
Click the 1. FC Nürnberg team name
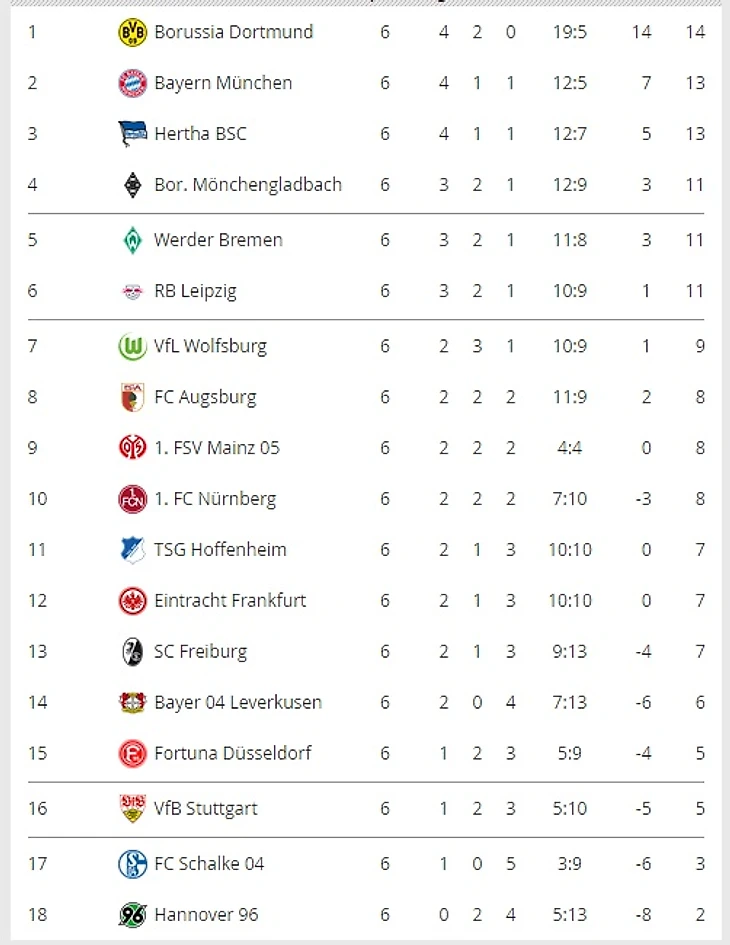click(x=215, y=499)
